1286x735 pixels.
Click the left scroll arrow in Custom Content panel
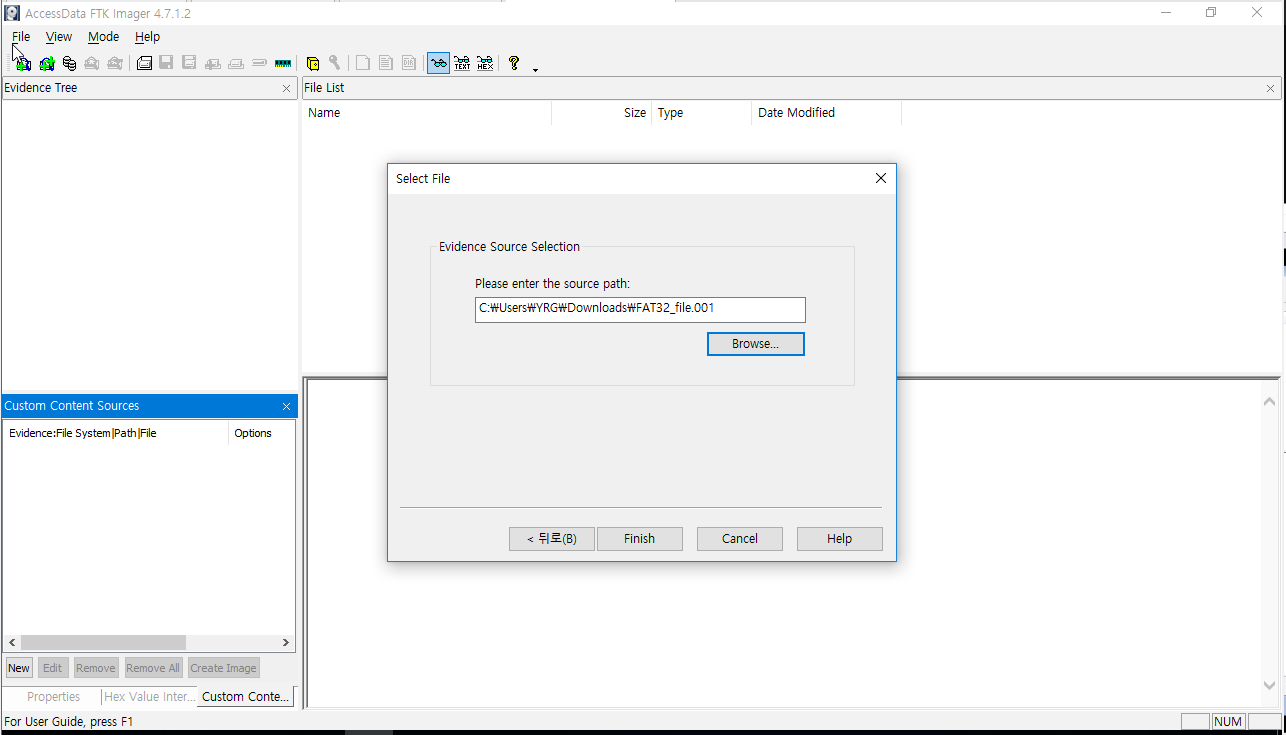[x=12, y=643]
